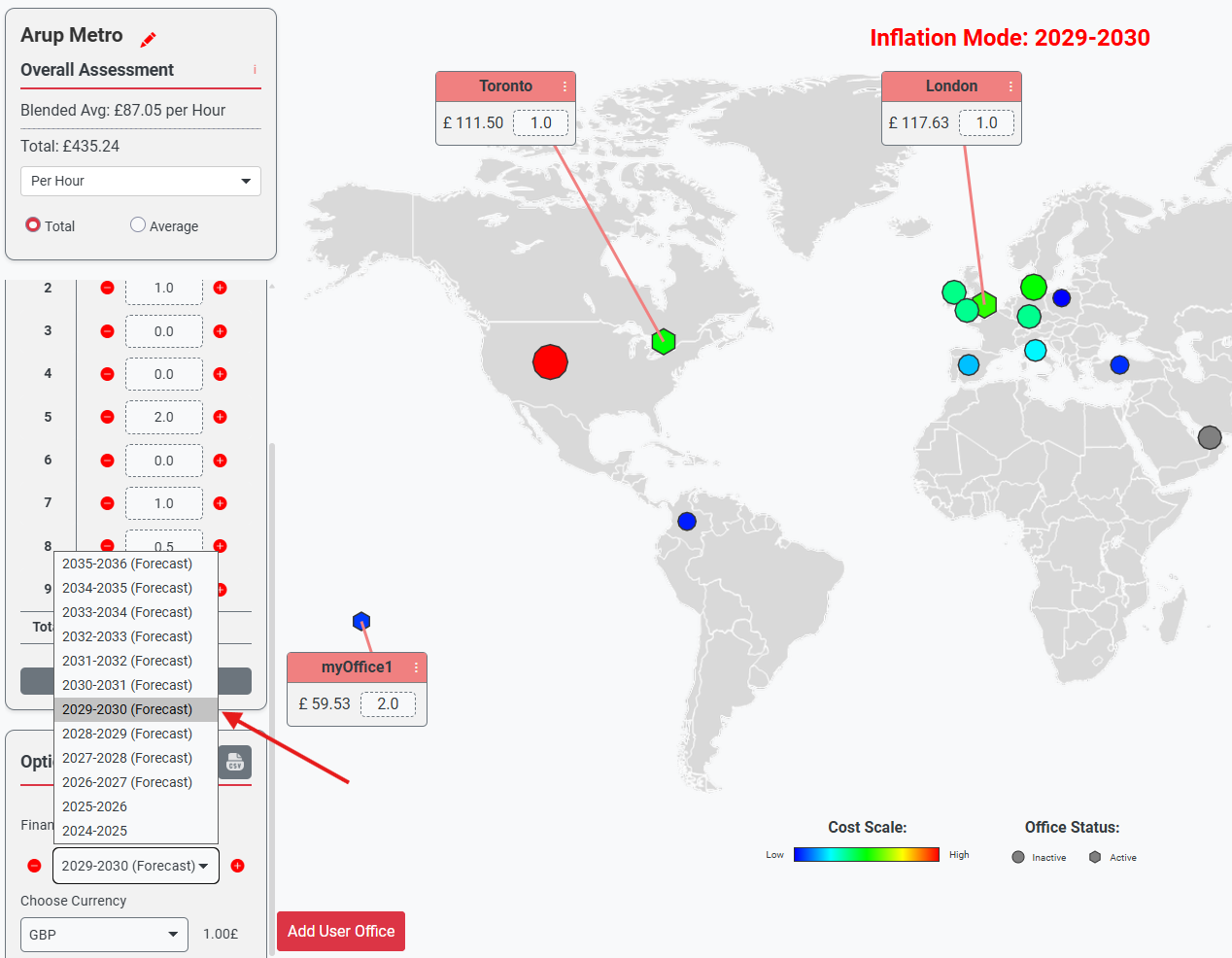
Task: Click the Add User Office button
Action: point(341,931)
